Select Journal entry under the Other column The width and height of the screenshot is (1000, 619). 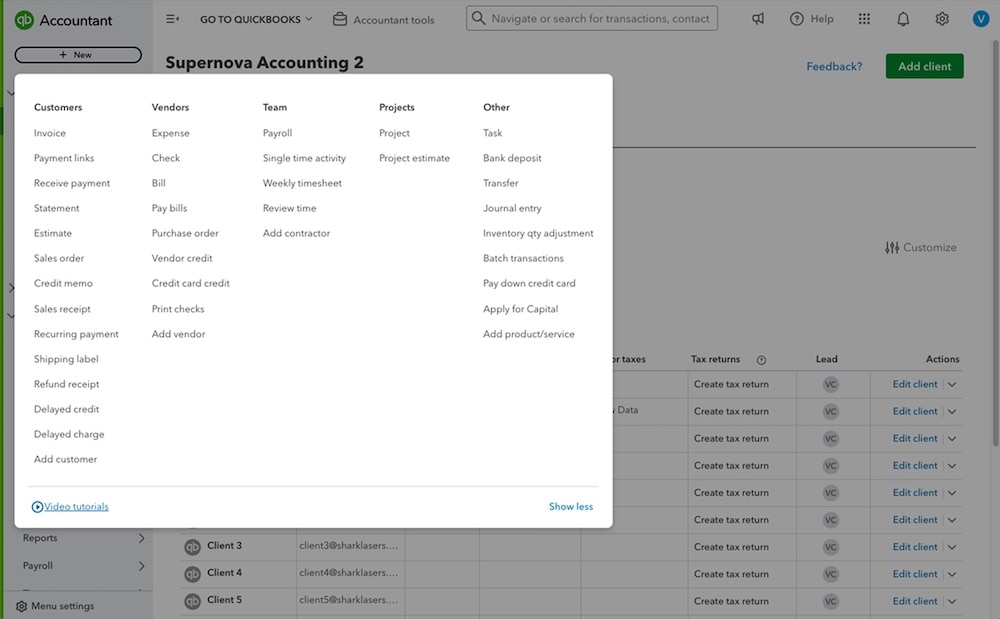click(x=512, y=207)
